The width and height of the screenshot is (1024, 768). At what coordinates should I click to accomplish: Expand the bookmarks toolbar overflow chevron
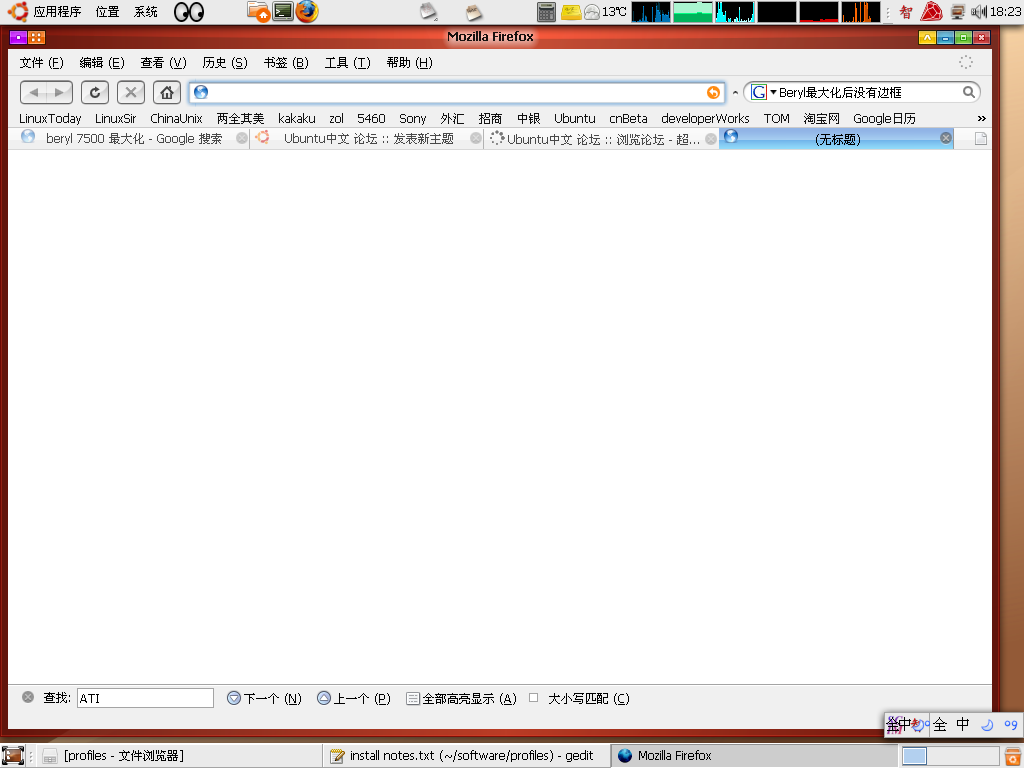pyautogui.click(x=981, y=118)
